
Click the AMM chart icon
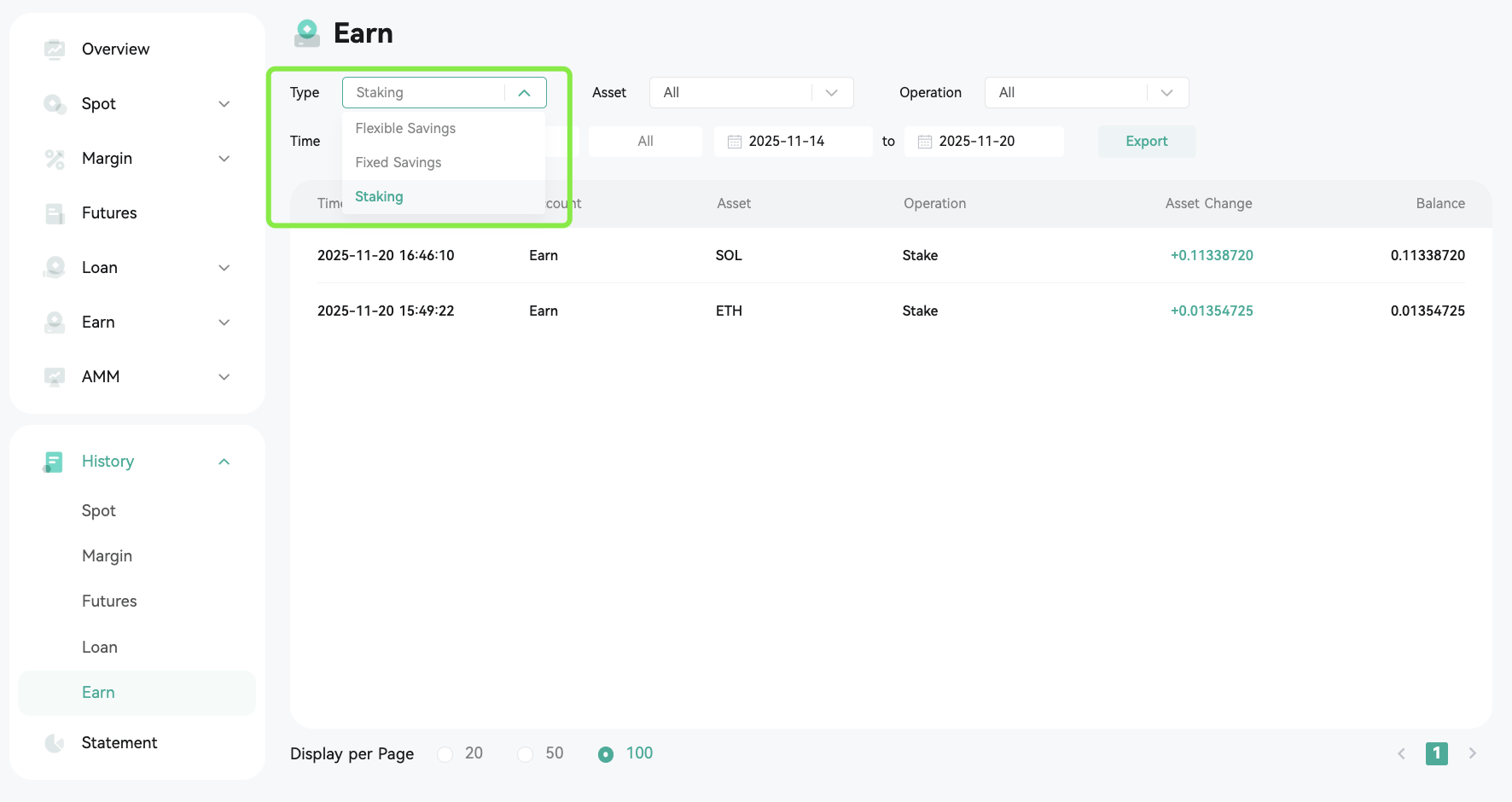55,377
